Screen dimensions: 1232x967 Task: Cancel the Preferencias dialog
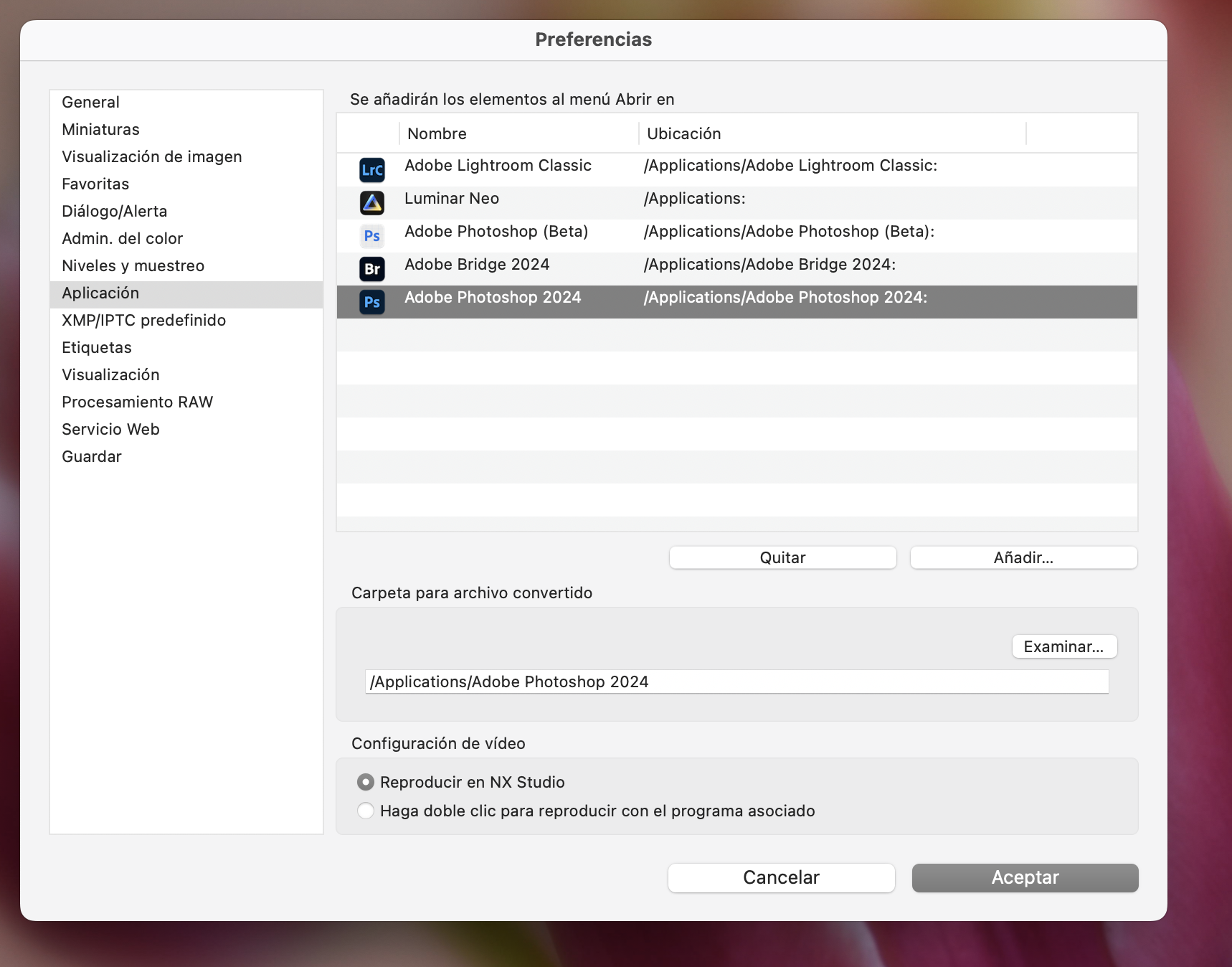tap(781, 877)
